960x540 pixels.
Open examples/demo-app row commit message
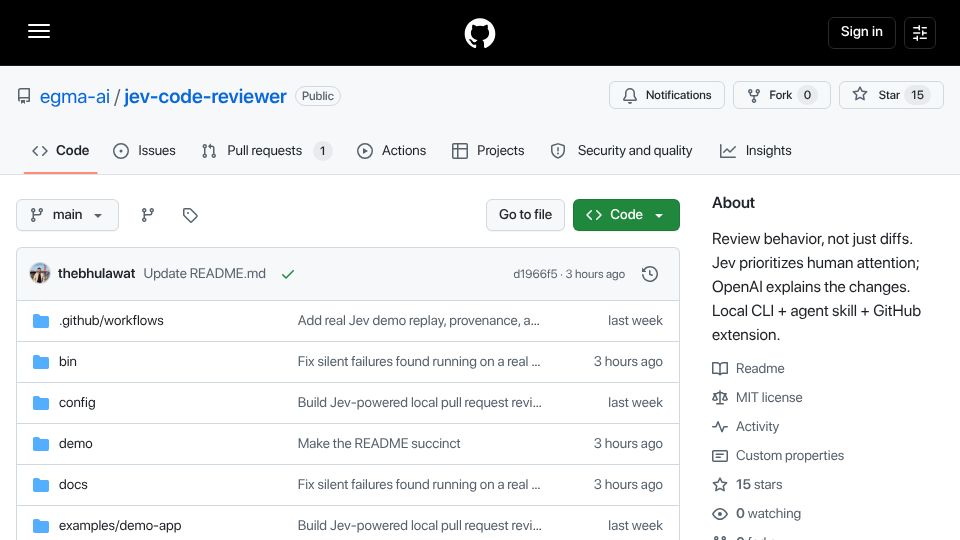[x=419, y=526]
